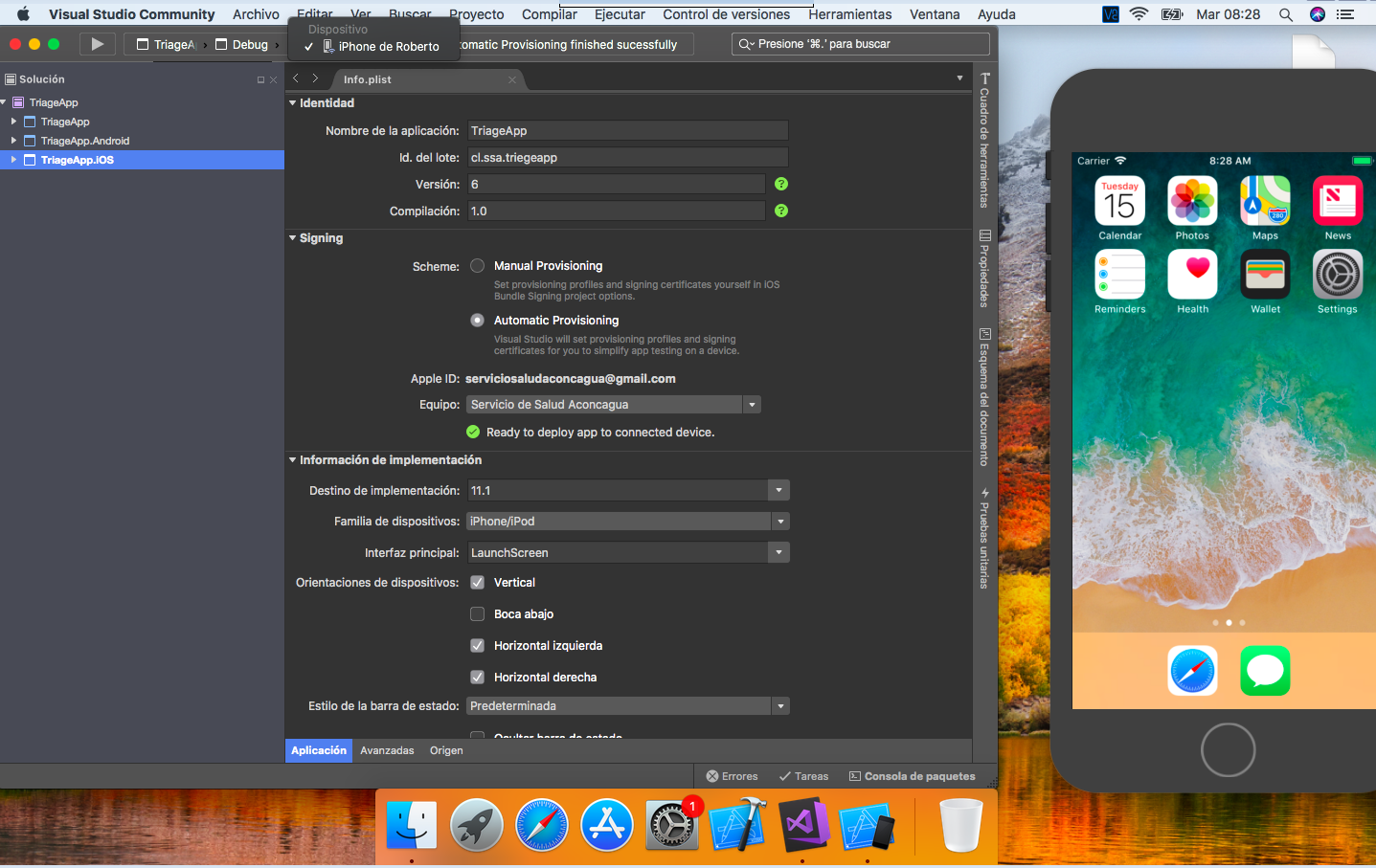
Task: Open Control de versiones menu
Action: coord(727,14)
